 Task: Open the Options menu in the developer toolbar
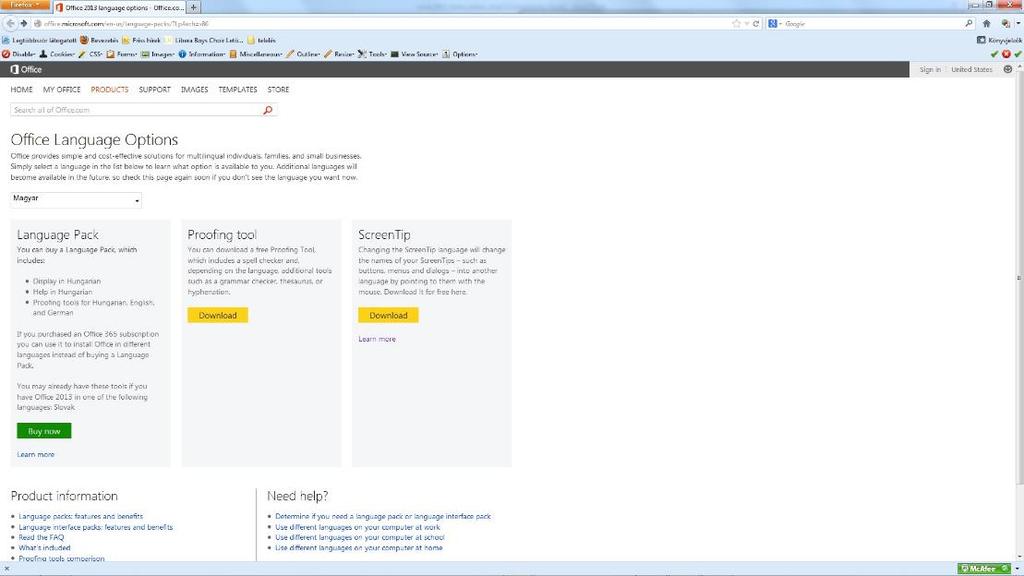(460, 54)
